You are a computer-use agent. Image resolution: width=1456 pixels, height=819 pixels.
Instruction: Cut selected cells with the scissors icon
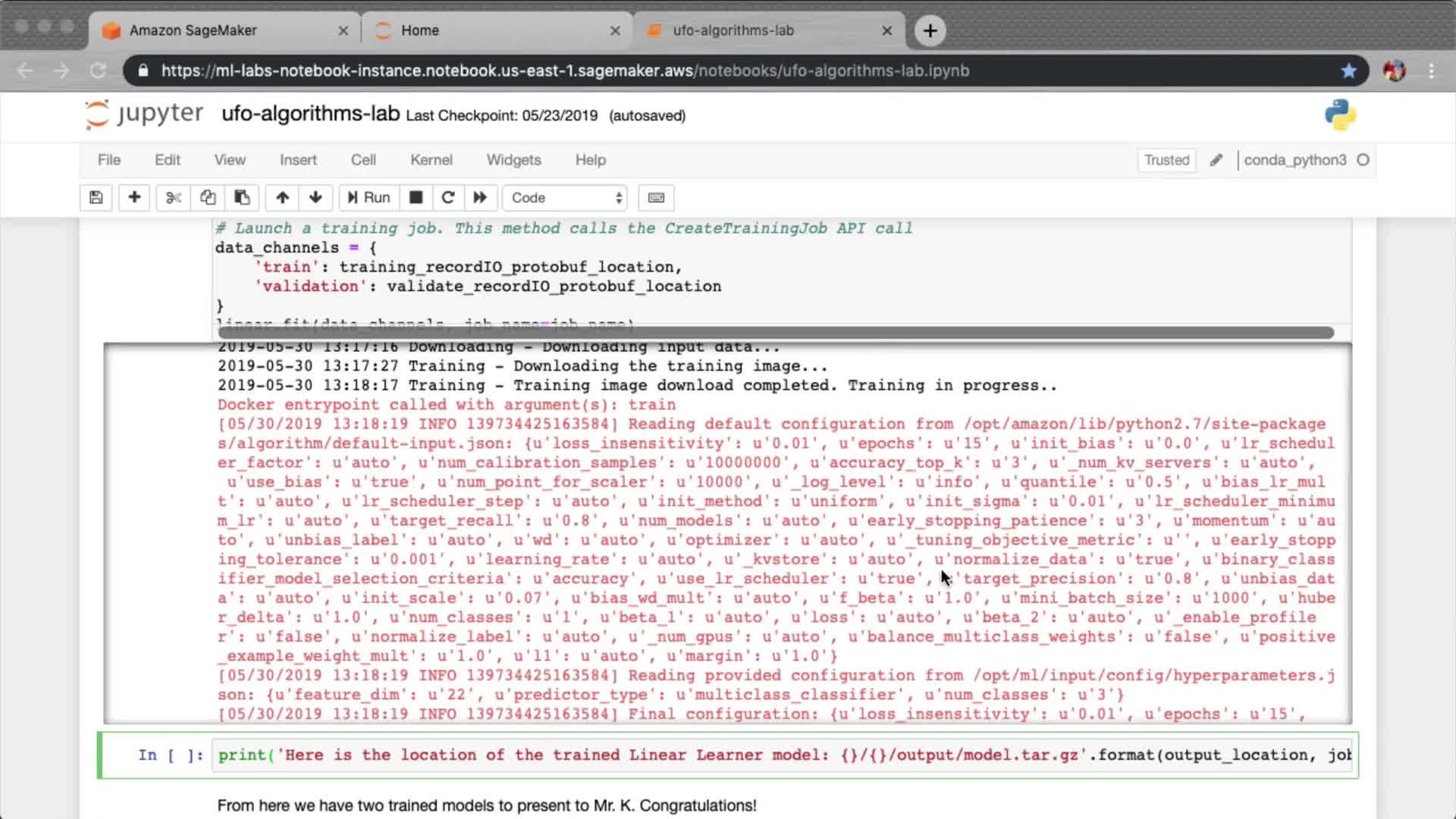point(174,198)
